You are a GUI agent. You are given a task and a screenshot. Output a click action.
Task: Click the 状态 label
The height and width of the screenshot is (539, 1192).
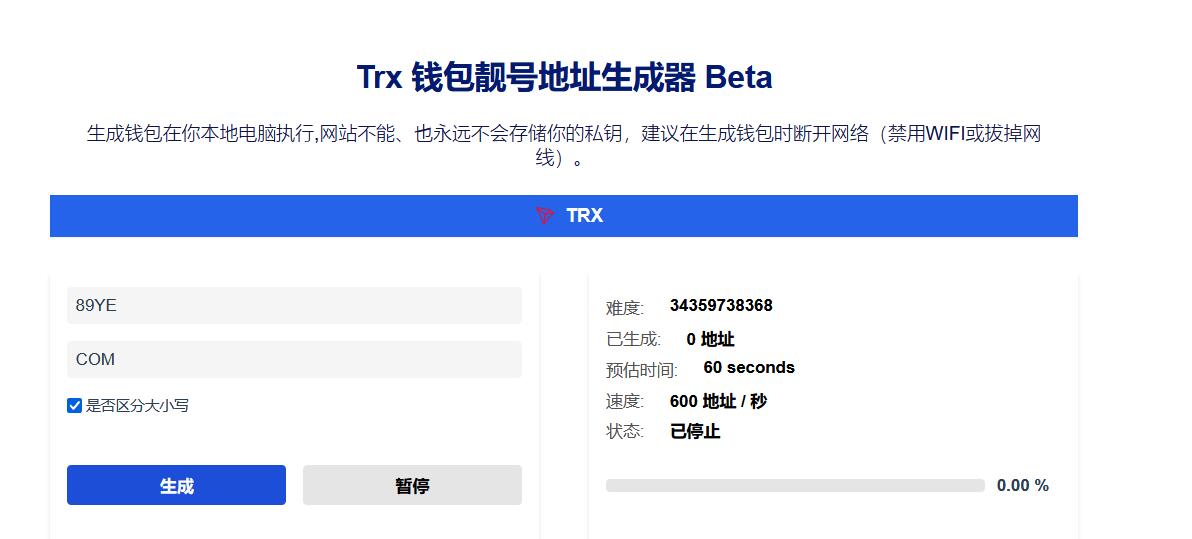(625, 432)
